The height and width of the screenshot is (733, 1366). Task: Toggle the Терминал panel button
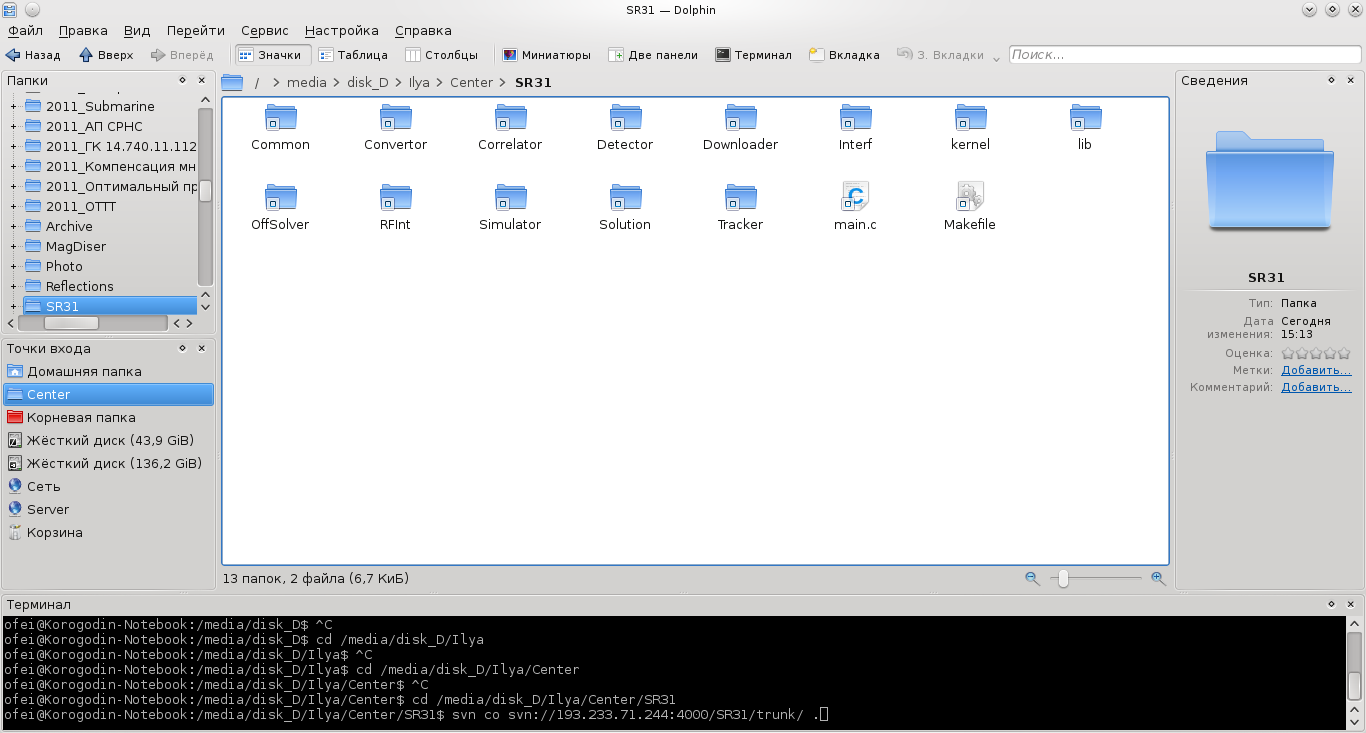point(753,55)
